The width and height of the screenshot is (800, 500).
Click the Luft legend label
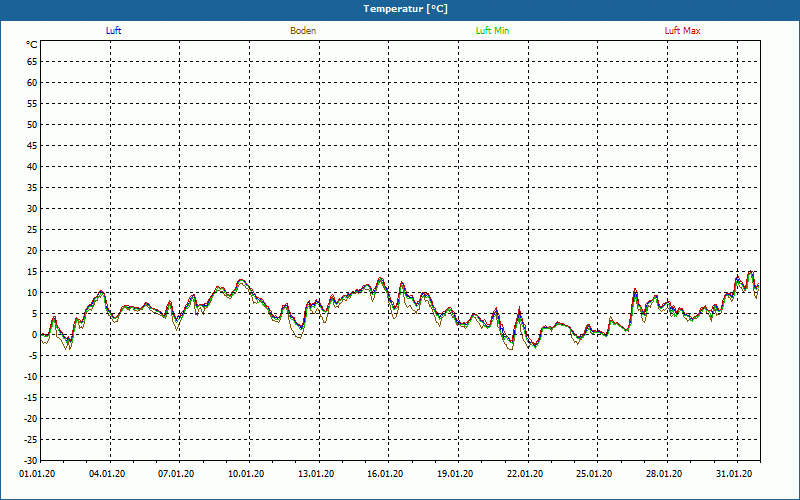[113, 31]
